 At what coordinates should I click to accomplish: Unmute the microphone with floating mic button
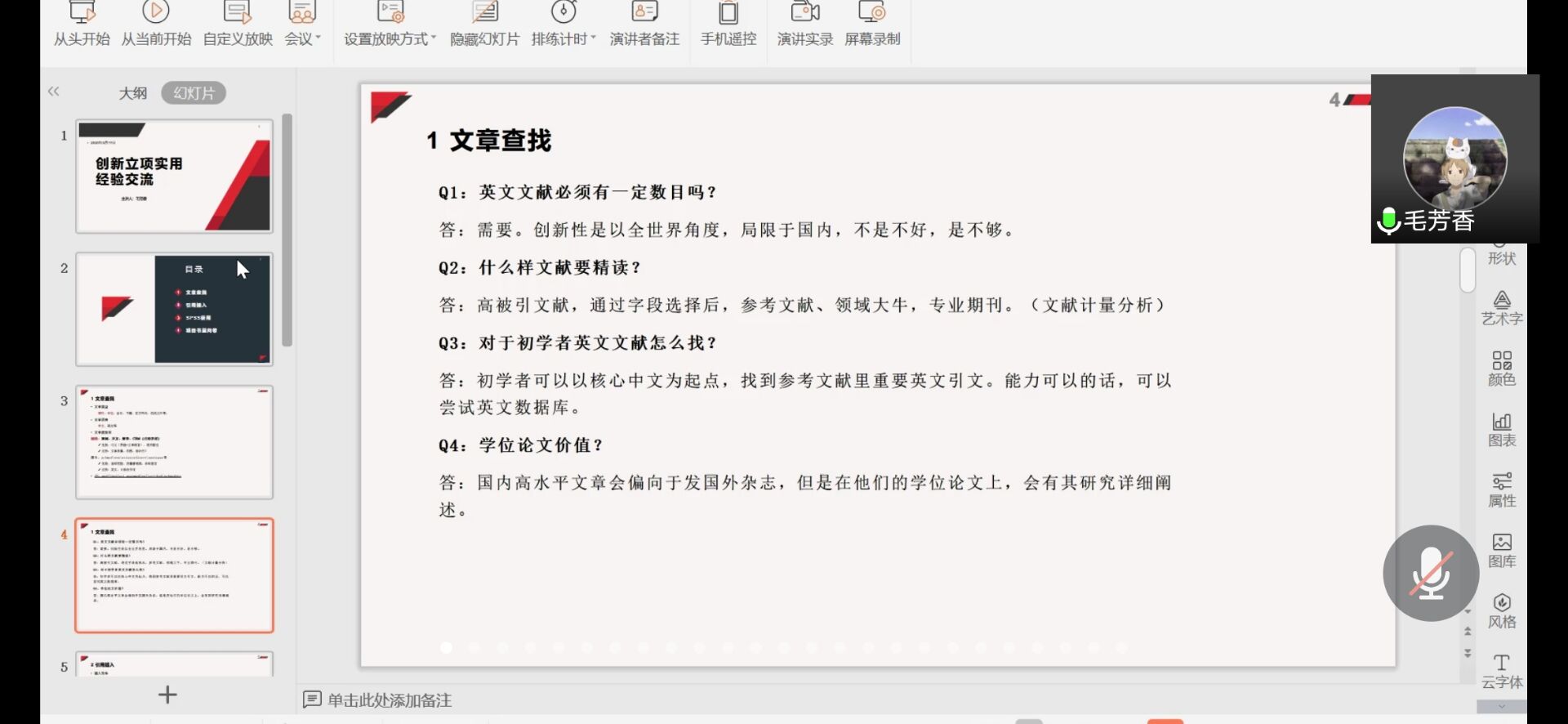1430,573
